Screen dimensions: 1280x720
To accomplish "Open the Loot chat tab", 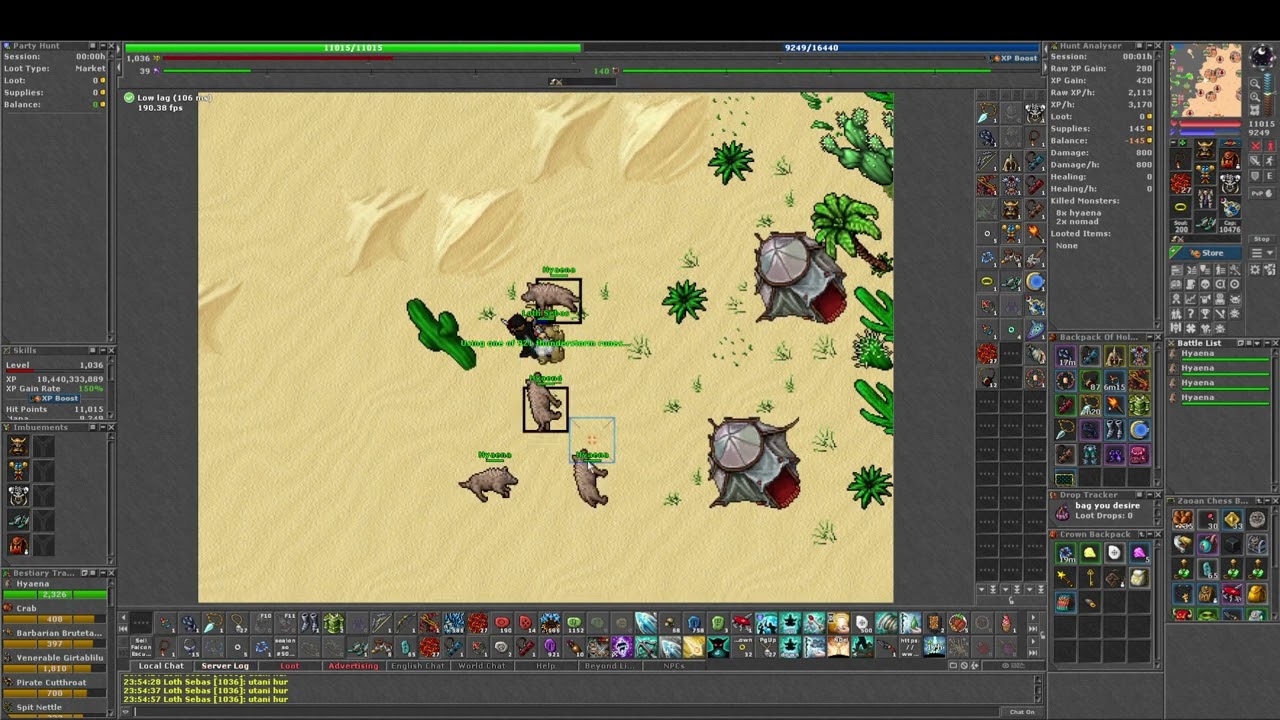I will pos(290,666).
